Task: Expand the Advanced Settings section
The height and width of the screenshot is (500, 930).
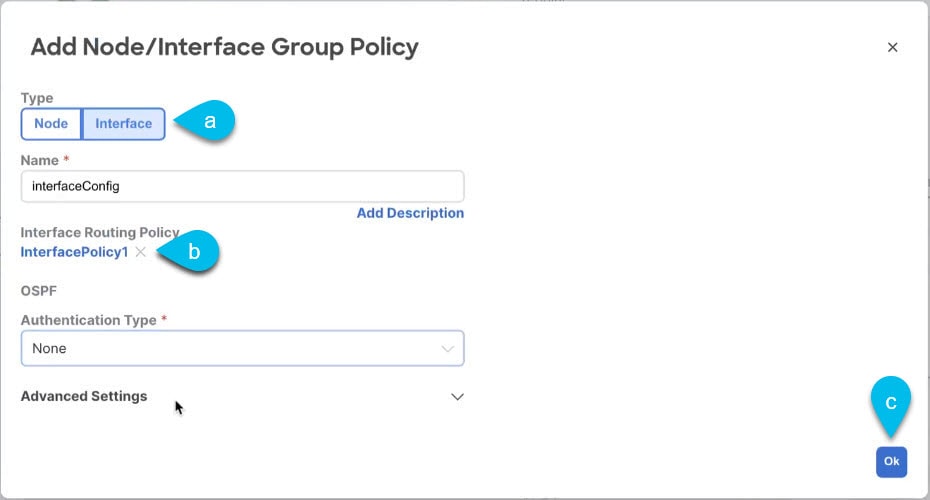Action: tap(243, 396)
